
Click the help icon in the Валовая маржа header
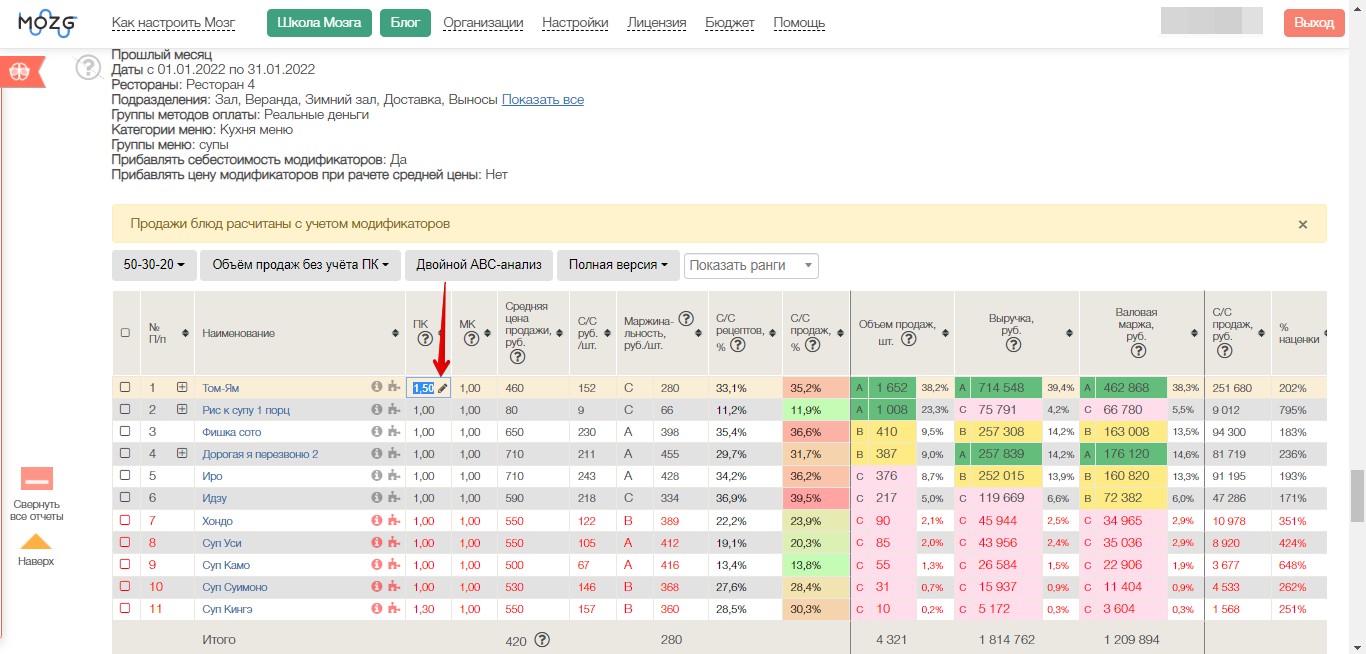(1138, 351)
